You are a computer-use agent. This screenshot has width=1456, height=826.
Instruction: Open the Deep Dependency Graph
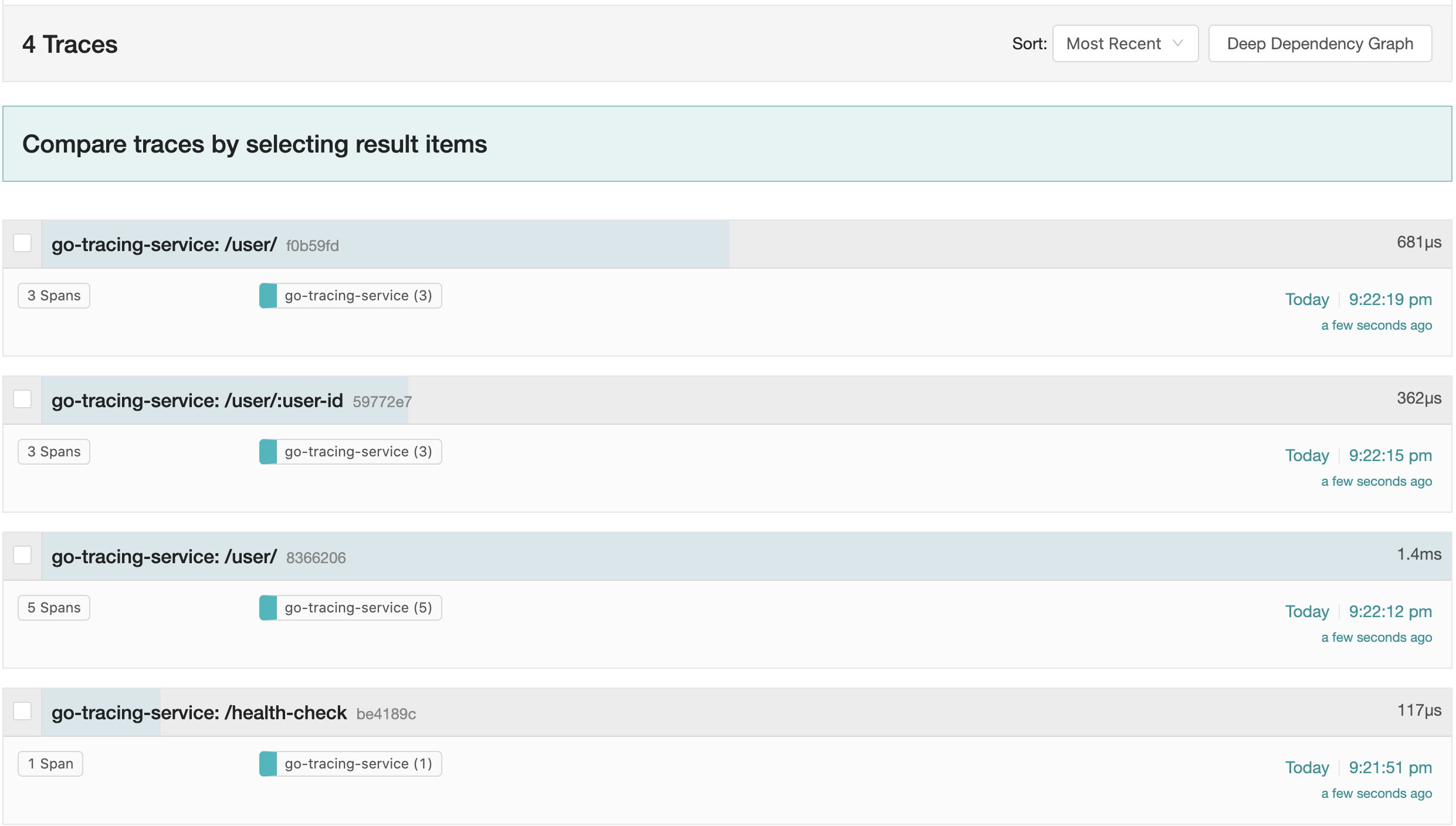[1319, 43]
